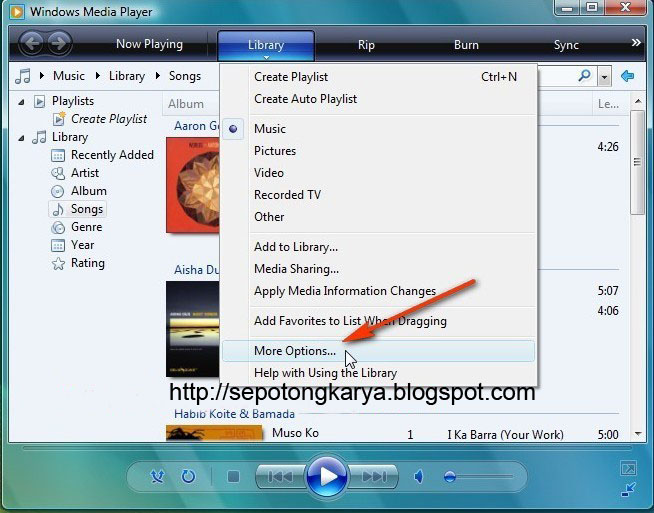The image size is (654, 513).
Task: Toggle shuffle in the playback bar
Action: [x=157, y=476]
